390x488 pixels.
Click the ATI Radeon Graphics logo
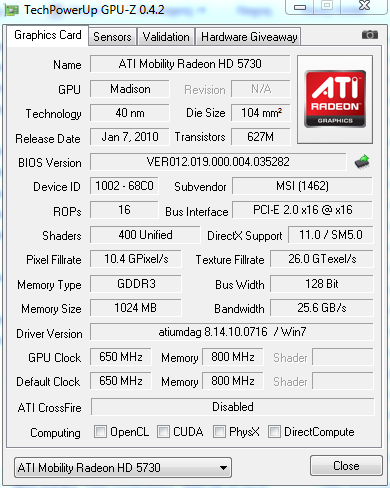pos(335,99)
